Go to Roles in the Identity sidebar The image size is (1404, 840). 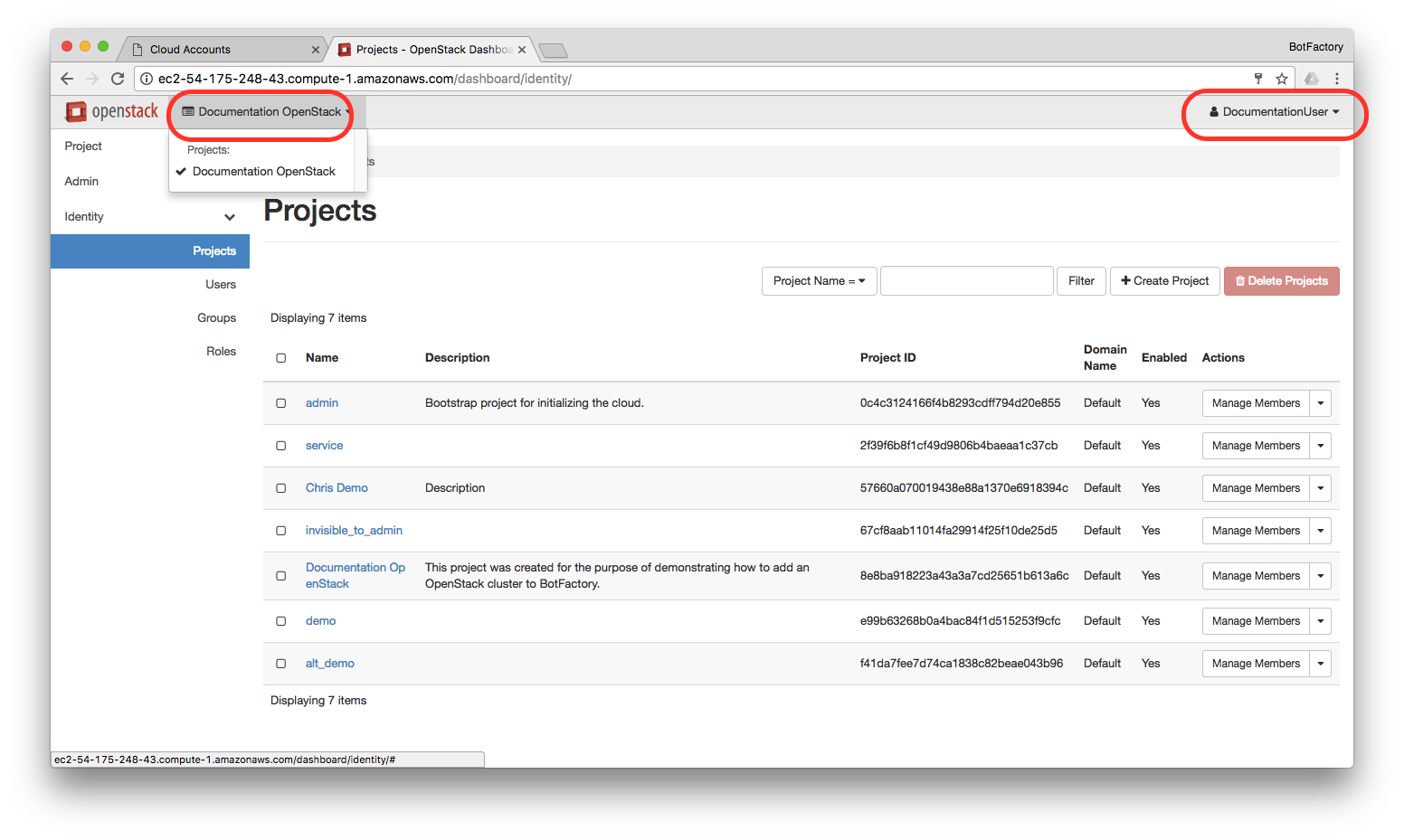[x=222, y=352]
